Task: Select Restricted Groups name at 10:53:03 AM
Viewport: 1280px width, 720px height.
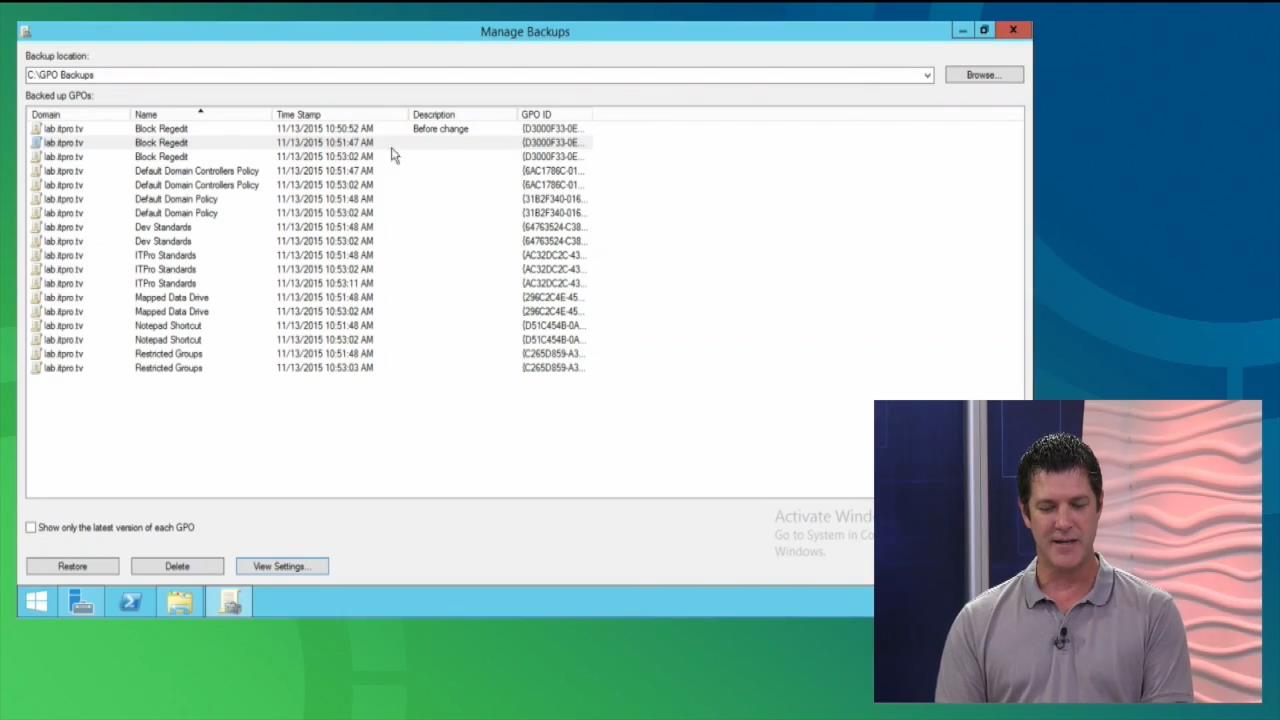Action: point(168,367)
